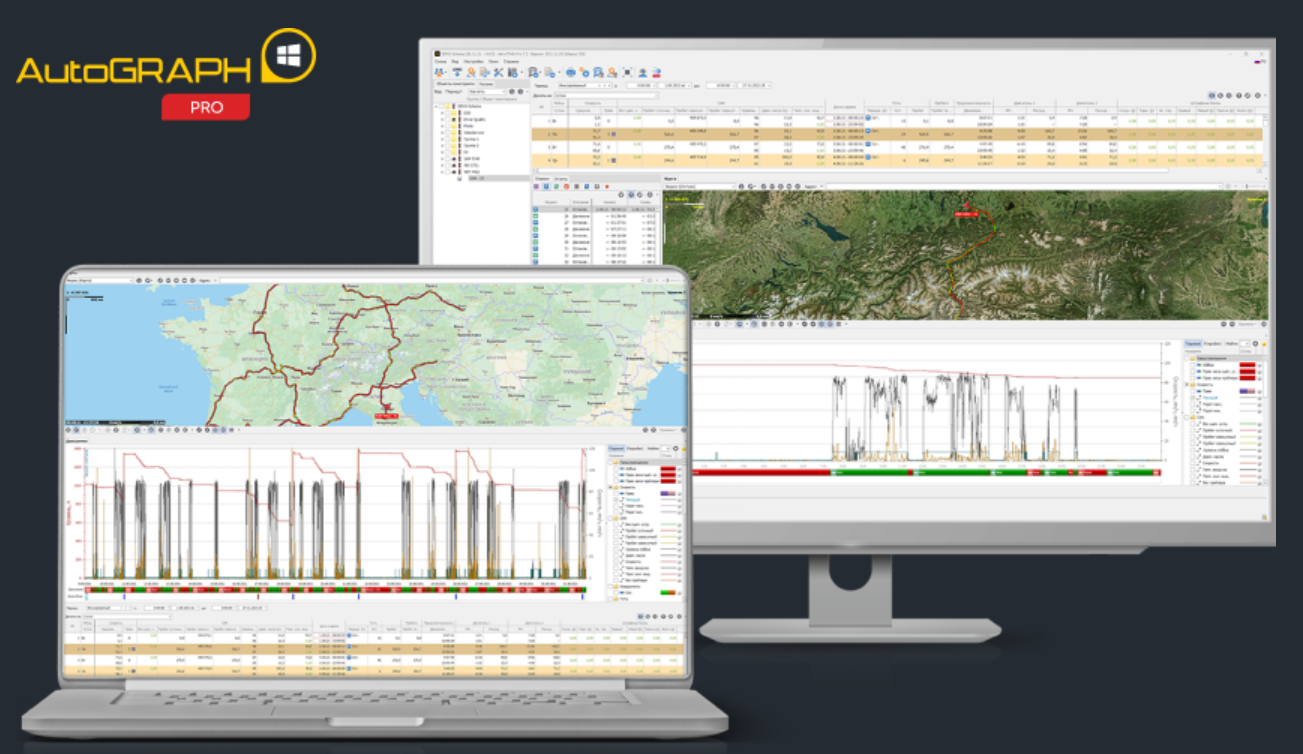This screenshot has width=1303, height=754.
Task: Click the red record dot in segments toolbar
Action: coord(607,187)
